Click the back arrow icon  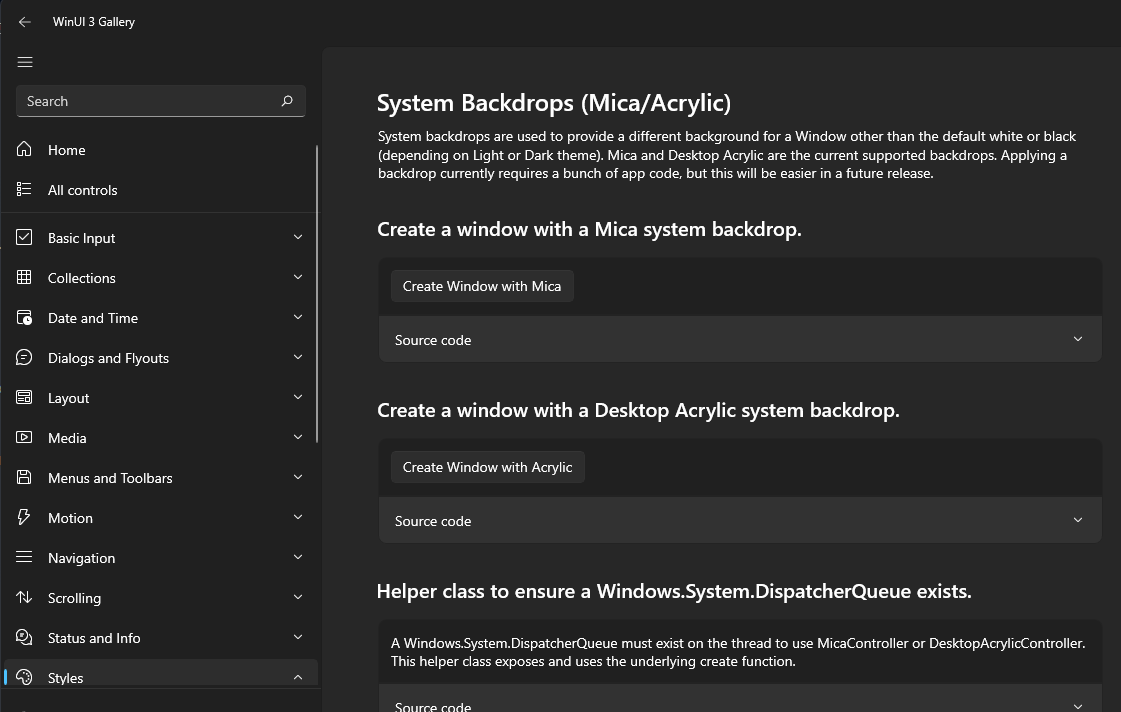pos(25,22)
